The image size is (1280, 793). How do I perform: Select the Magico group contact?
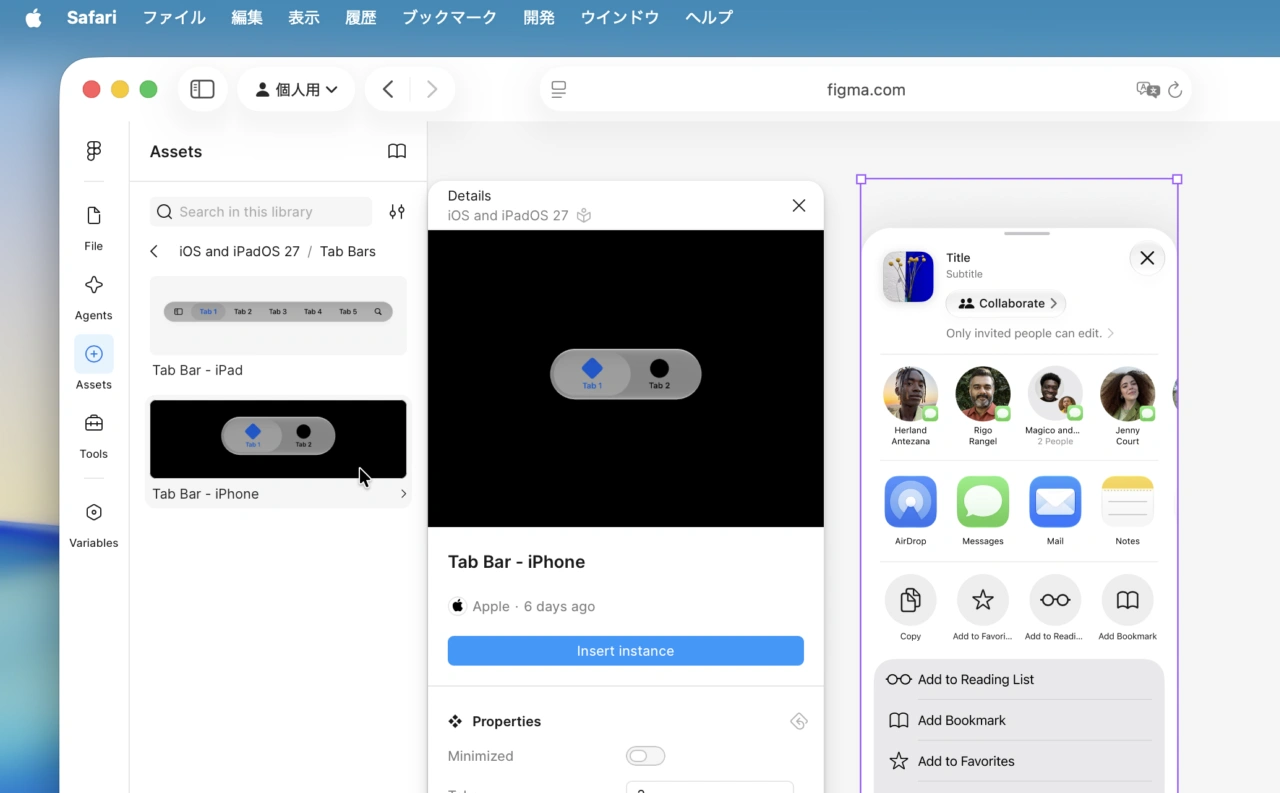pyautogui.click(x=1055, y=406)
